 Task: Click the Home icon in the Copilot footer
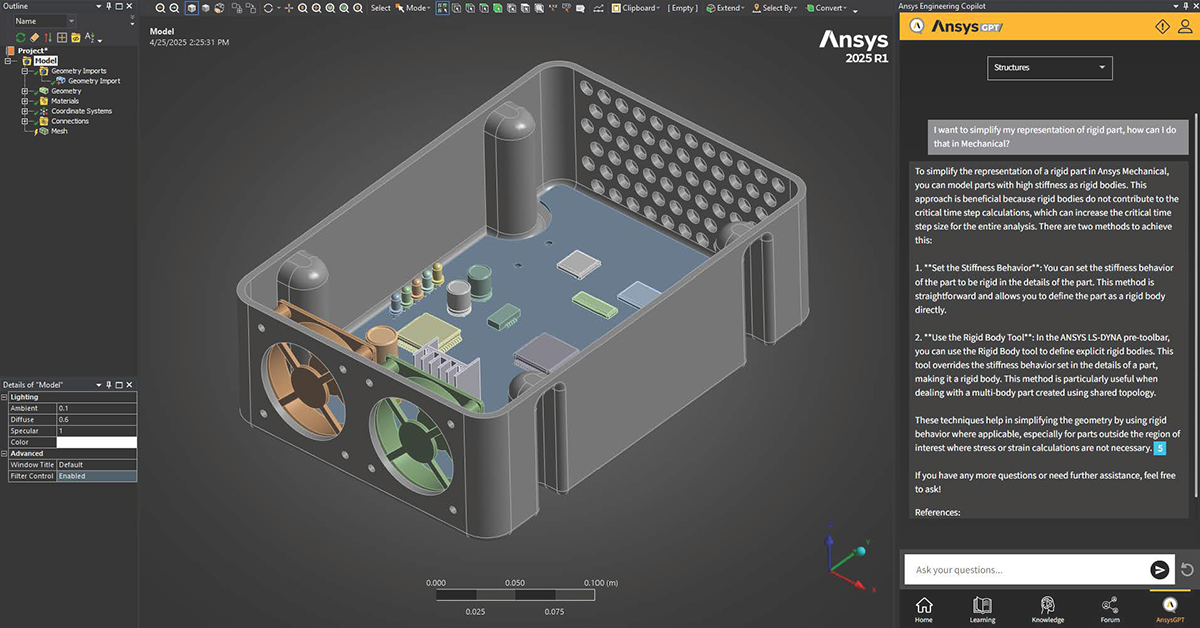(x=924, y=608)
